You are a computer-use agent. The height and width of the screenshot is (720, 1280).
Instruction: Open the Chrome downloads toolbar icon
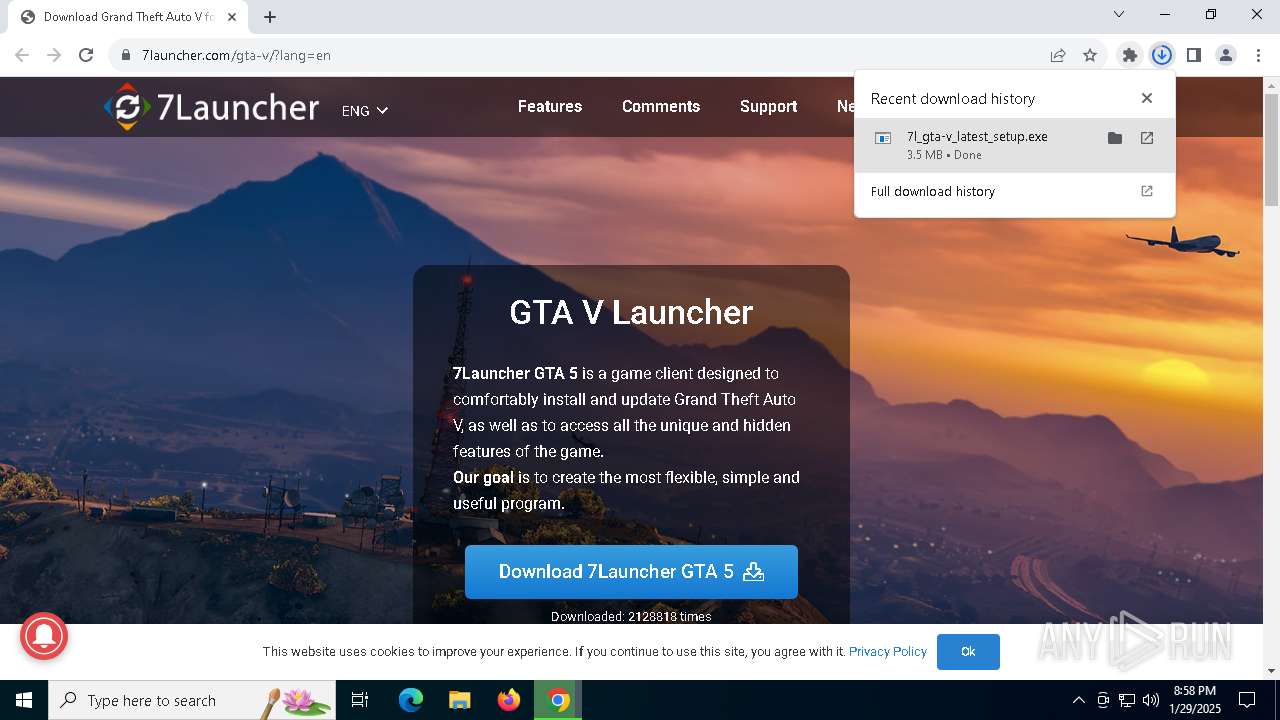[x=1161, y=55]
